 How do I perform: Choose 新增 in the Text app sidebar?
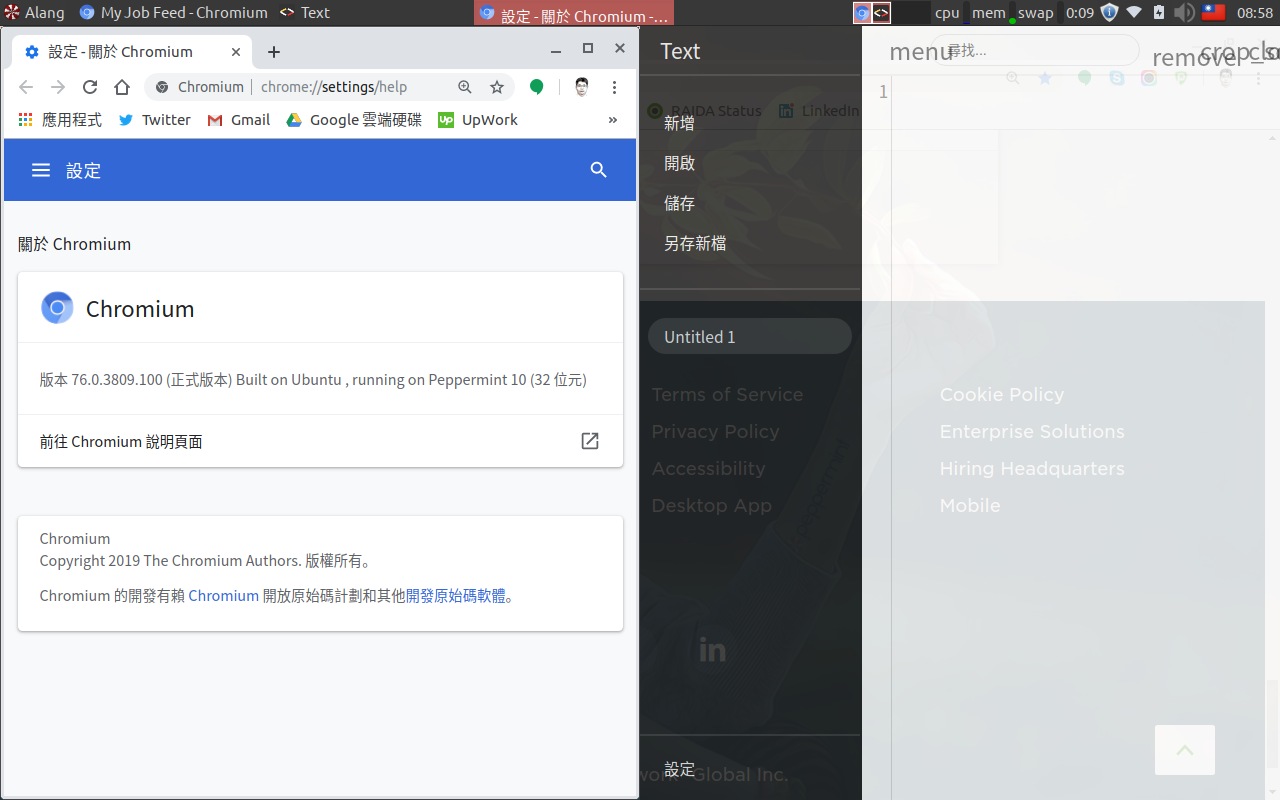(680, 123)
